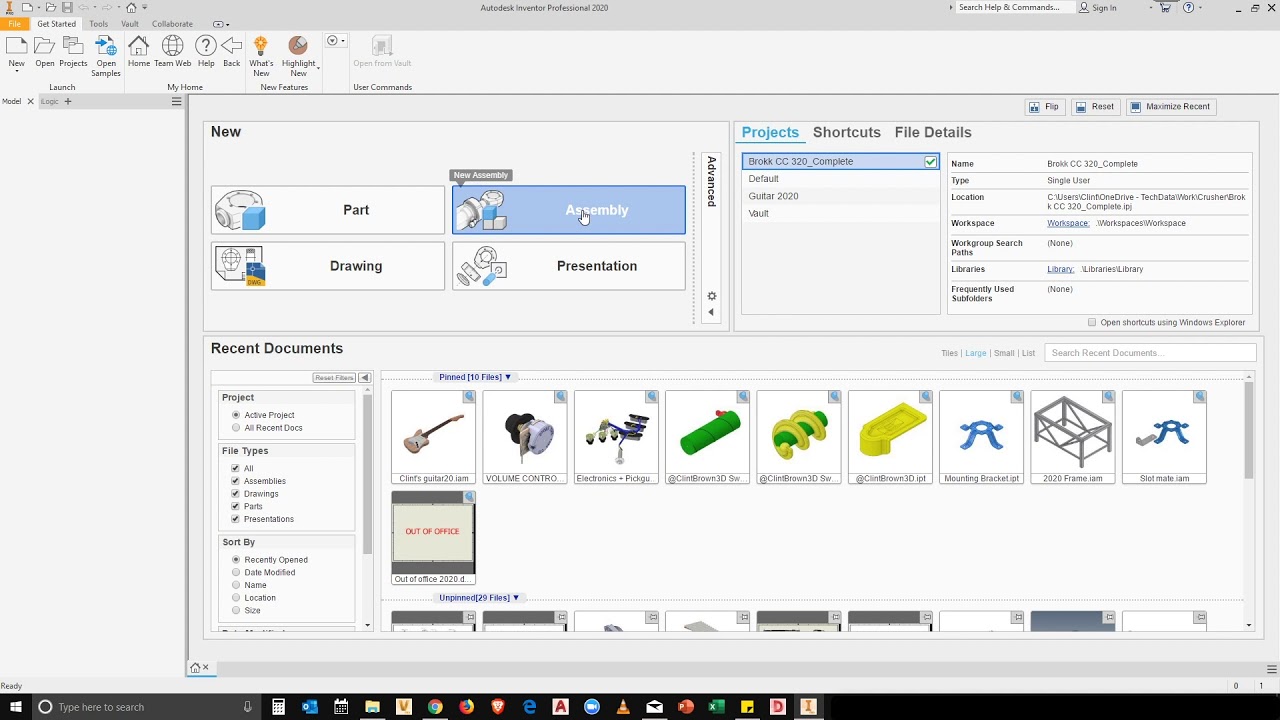Click the Flip layout button
The width and height of the screenshot is (1280, 720).
tap(1043, 107)
